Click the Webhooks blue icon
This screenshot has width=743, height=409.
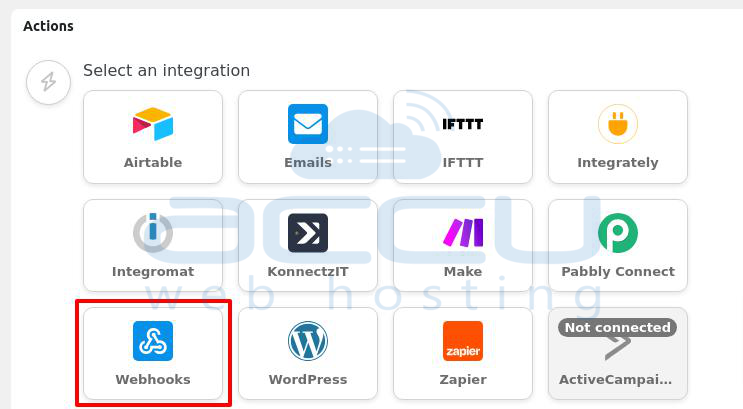[x=153, y=341]
